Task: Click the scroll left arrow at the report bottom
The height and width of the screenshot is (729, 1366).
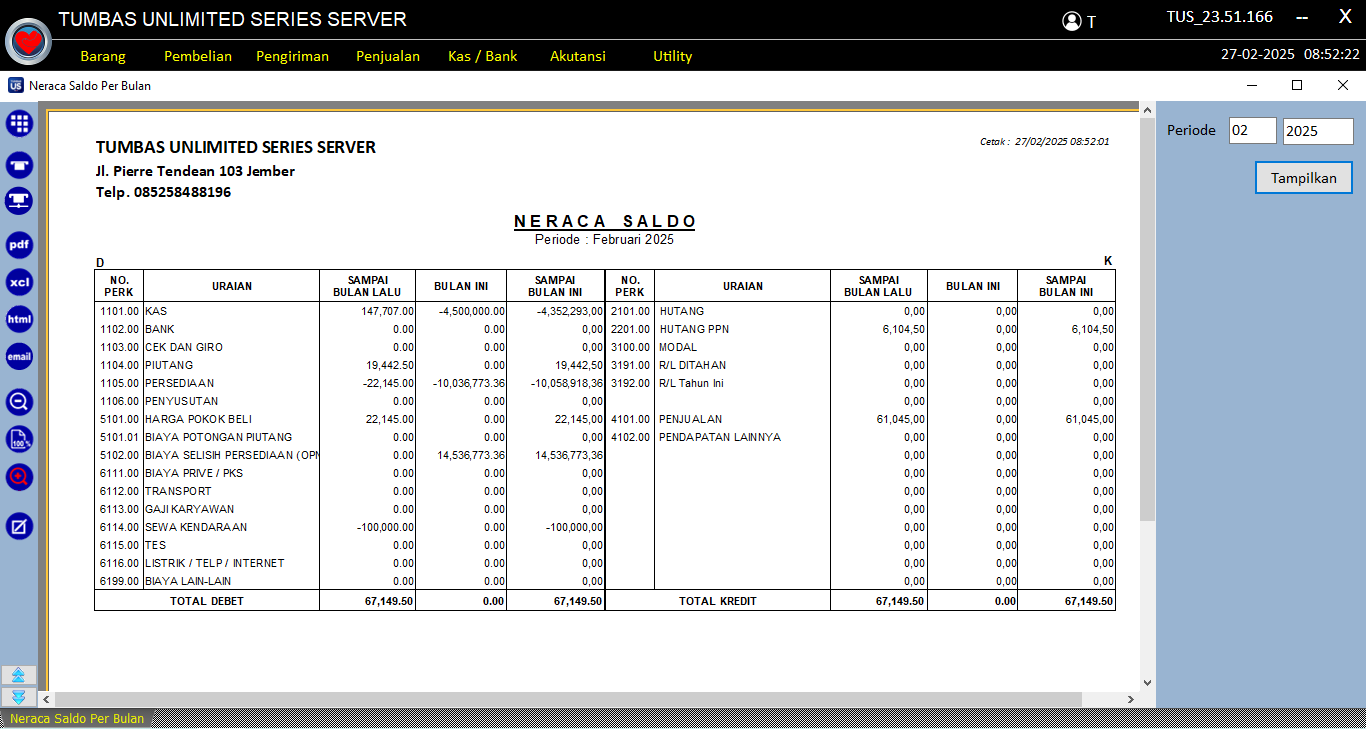Action: (46, 699)
